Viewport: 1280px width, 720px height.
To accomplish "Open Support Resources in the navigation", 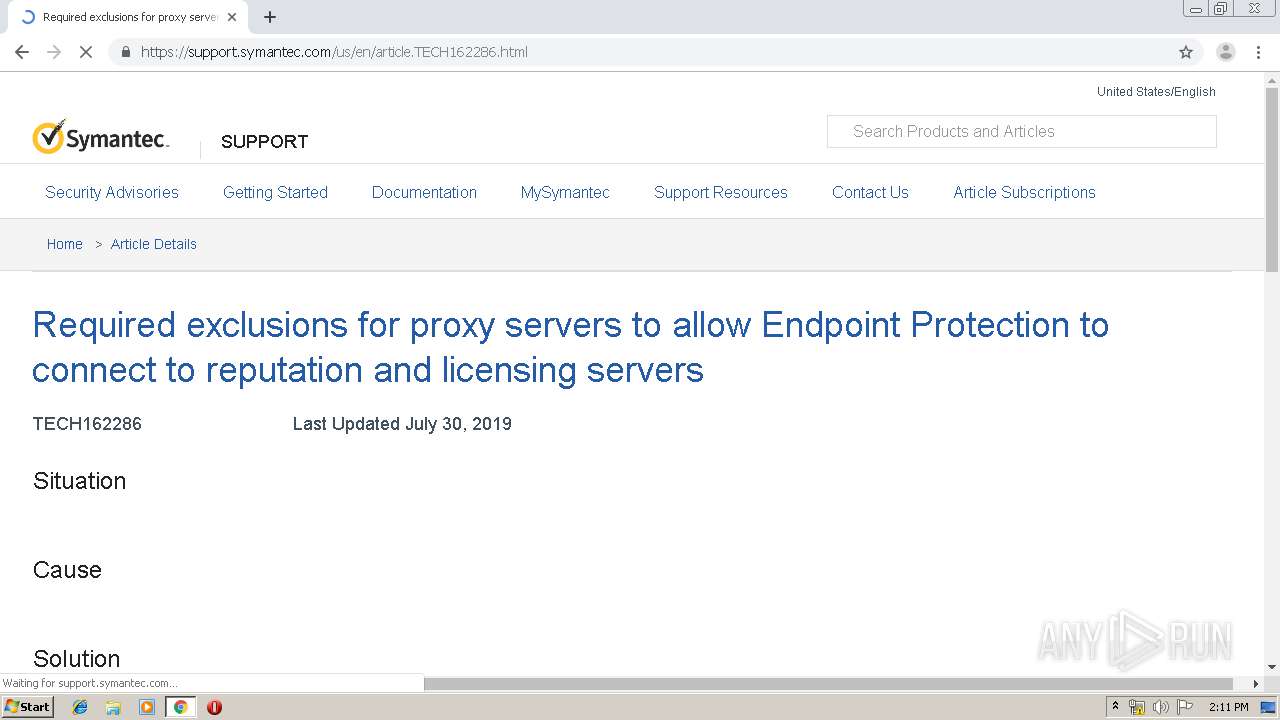I will pyautogui.click(x=720, y=192).
